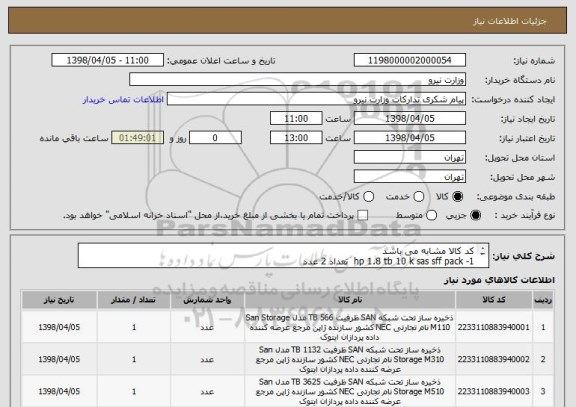
Task: Click the تاریخ ایجاد نیاز date field
Action: (410, 119)
